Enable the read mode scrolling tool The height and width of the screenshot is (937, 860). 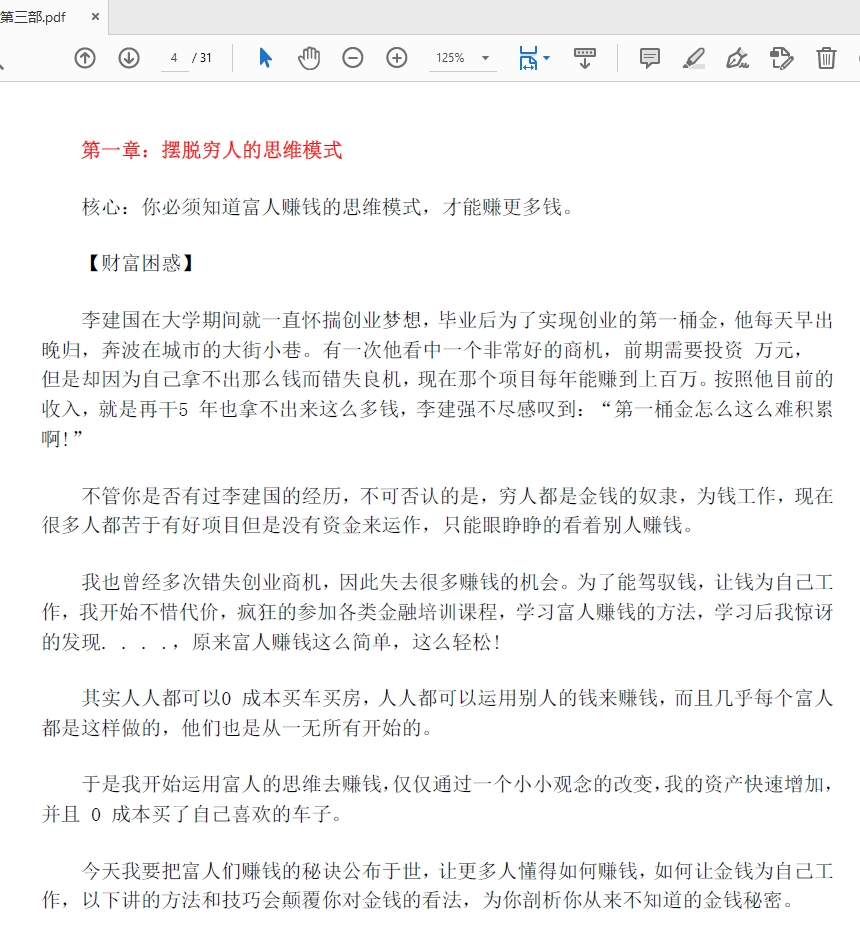coord(585,58)
